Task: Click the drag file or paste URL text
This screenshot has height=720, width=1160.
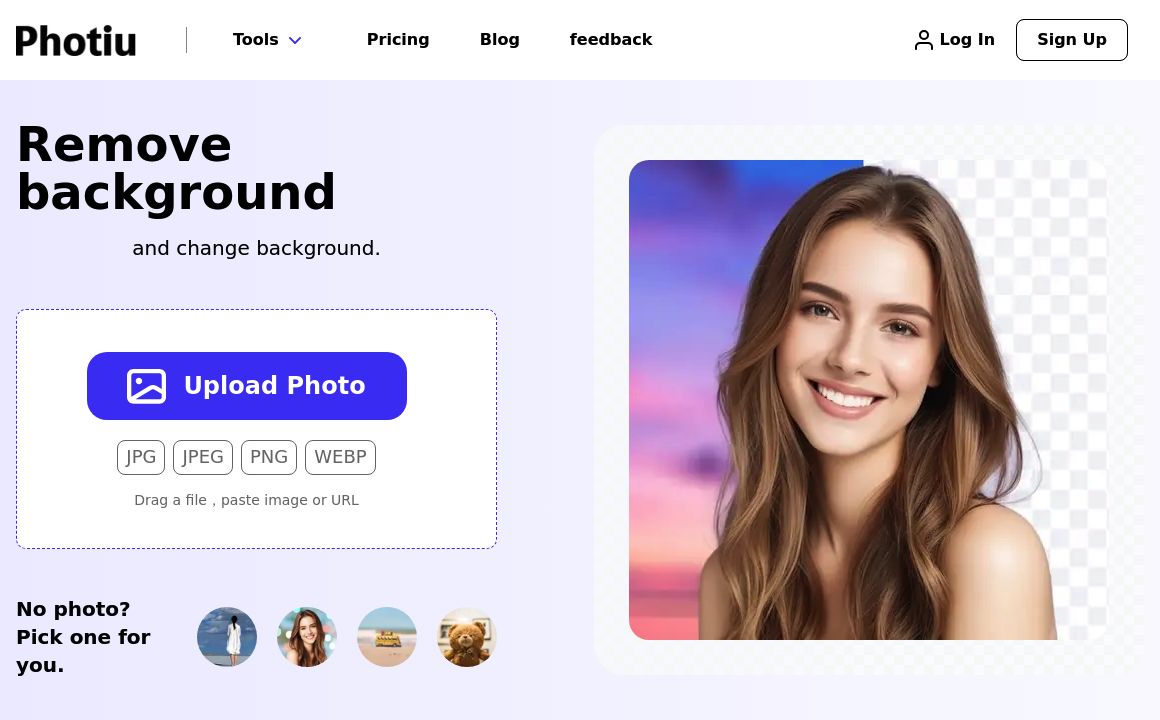Action: [246, 500]
